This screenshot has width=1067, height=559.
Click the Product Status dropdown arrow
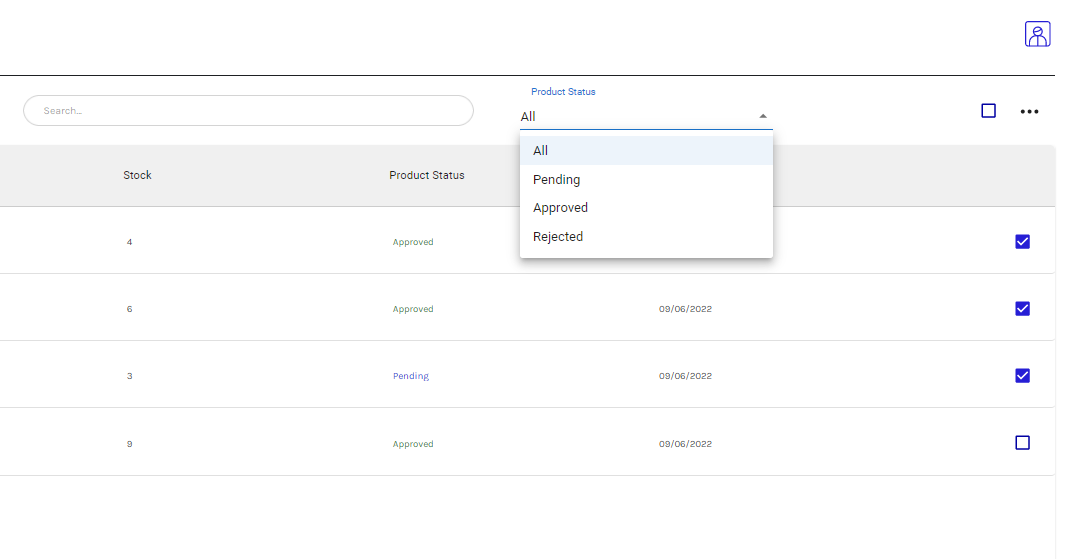[x=763, y=116]
